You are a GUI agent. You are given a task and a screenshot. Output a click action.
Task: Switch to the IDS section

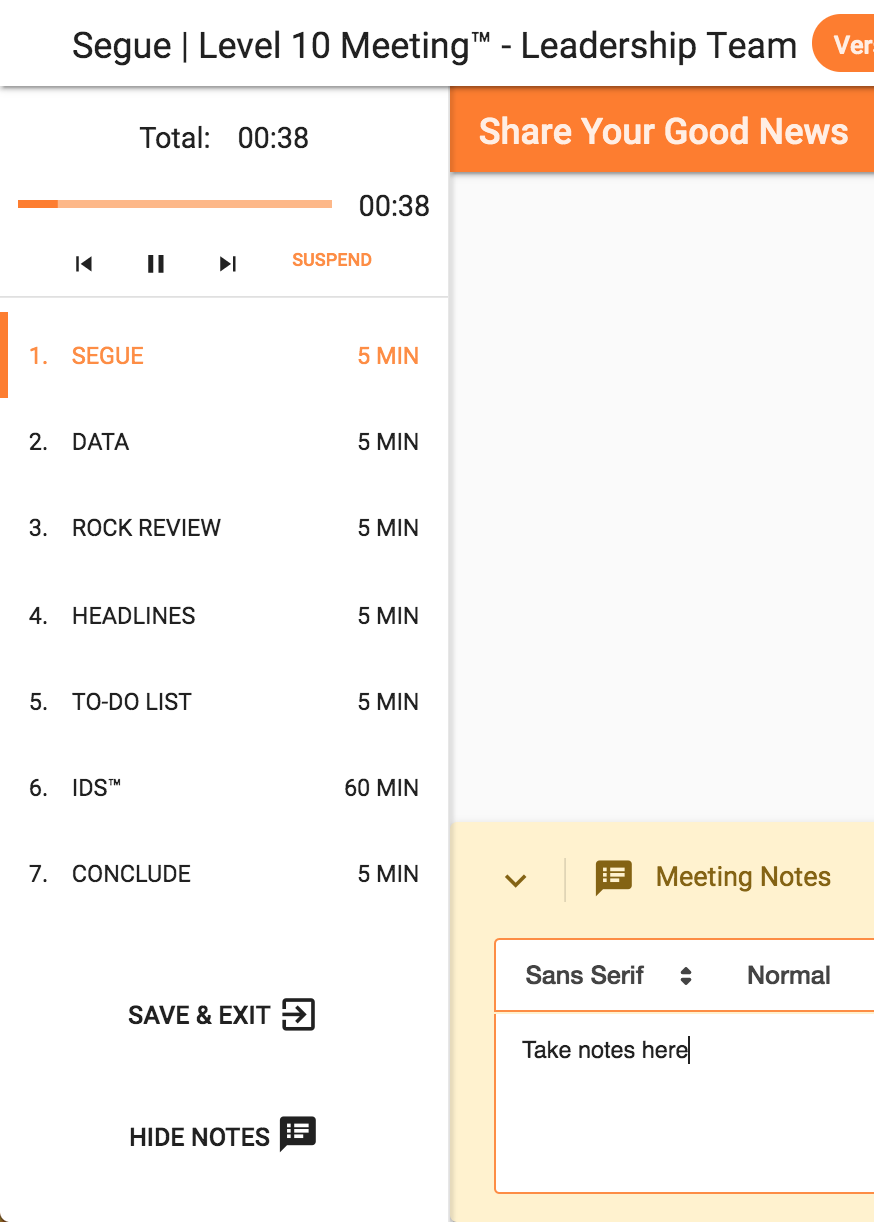224,788
